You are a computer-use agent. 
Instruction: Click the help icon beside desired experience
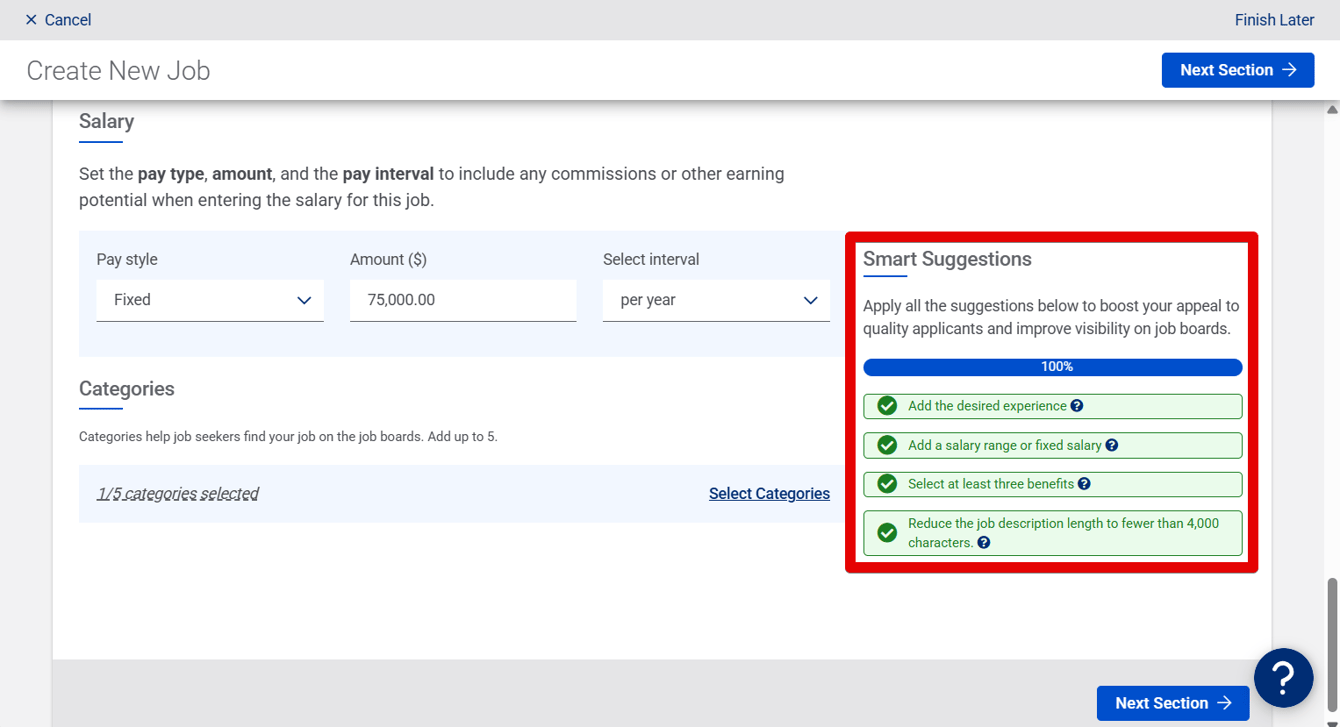pyautogui.click(x=1077, y=406)
